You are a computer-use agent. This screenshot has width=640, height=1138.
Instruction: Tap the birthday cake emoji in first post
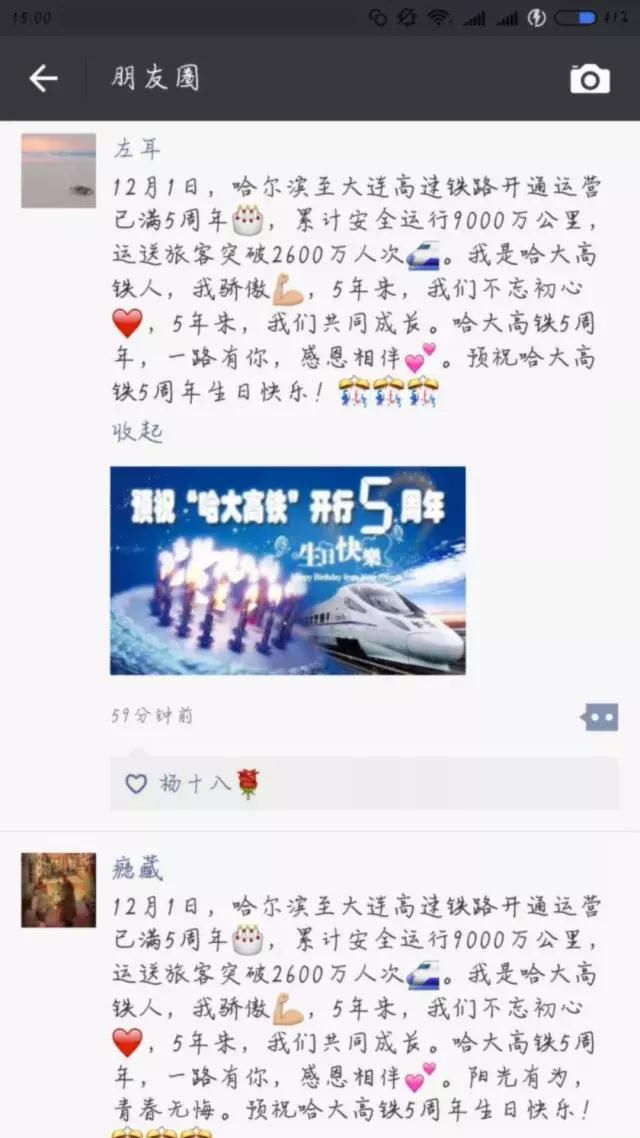click(247, 220)
